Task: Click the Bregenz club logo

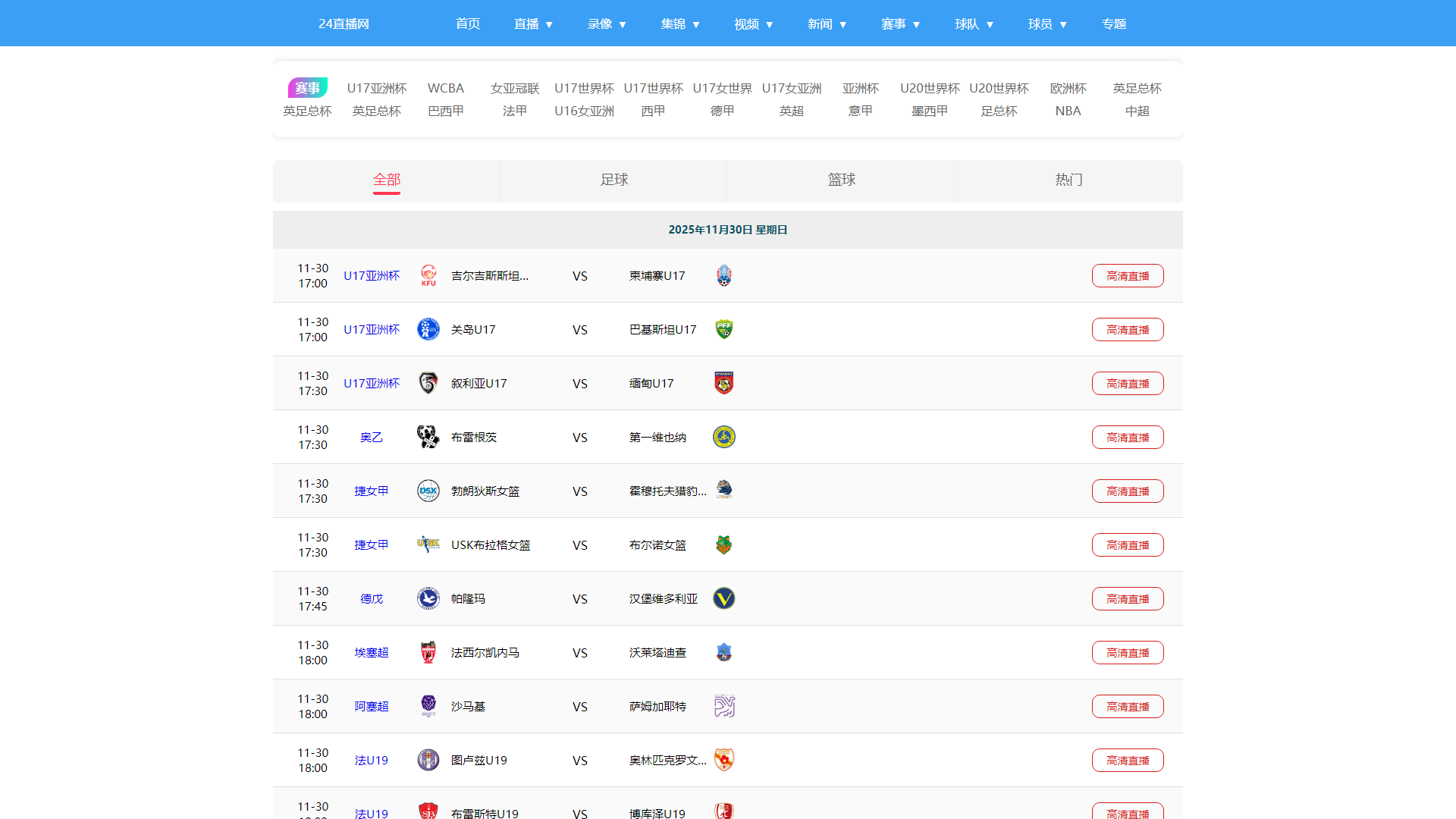Action: (x=428, y=437)
